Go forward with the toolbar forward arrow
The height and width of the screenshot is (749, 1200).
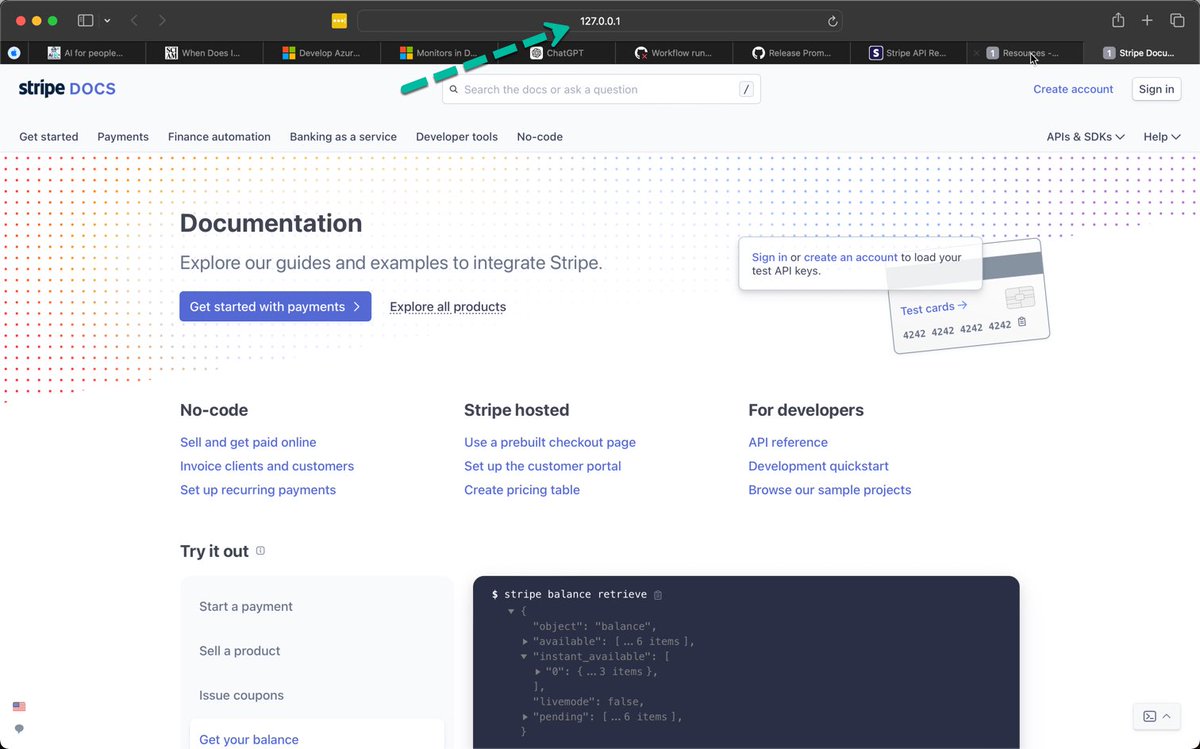[x=162, y=20]
